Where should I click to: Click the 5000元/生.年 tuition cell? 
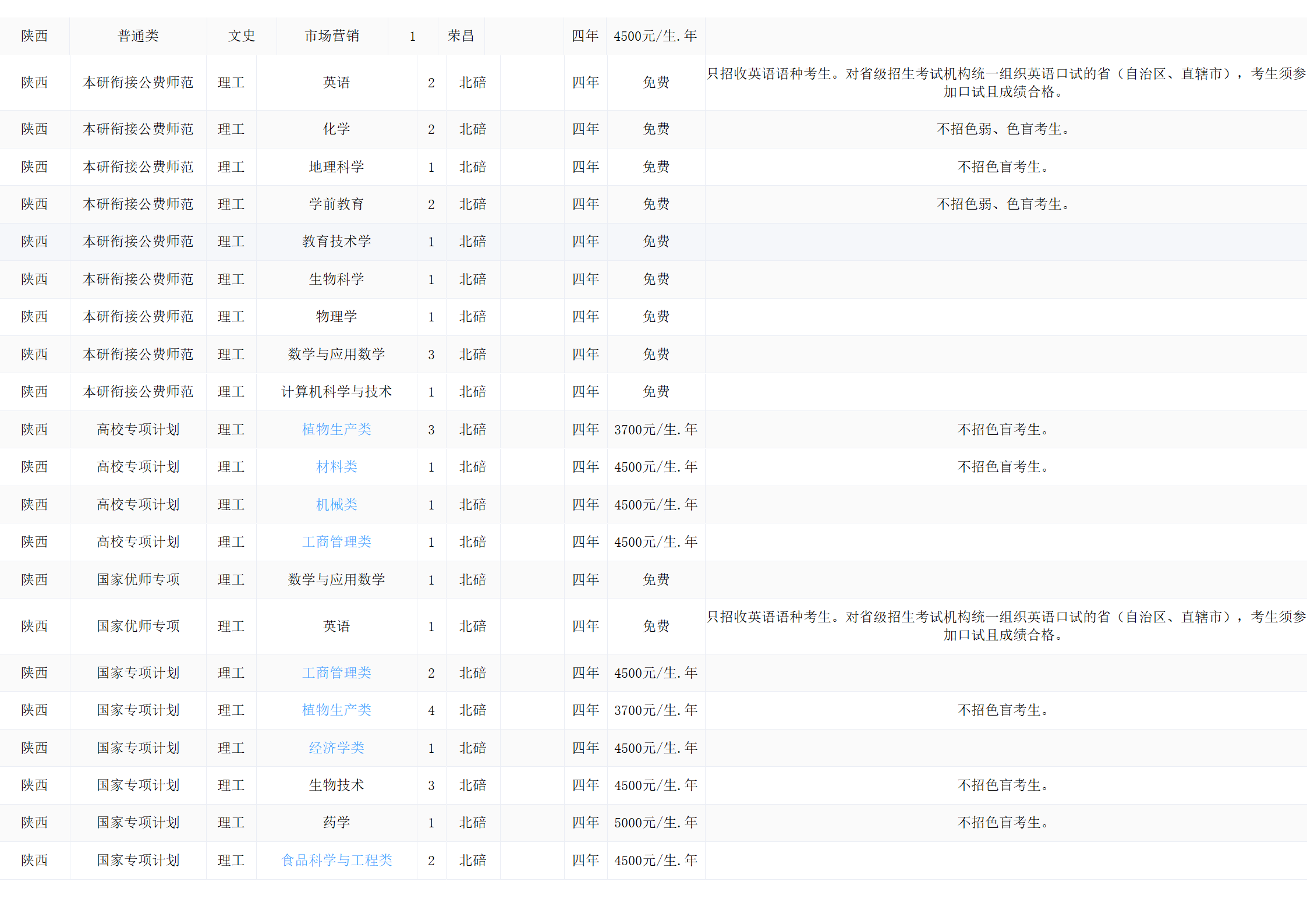656,822
